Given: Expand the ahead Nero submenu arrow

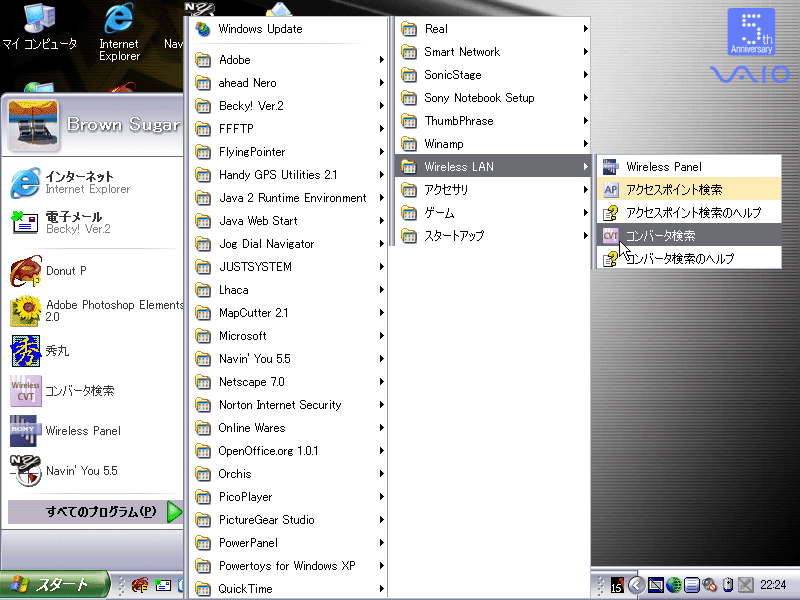Looking at the screenshot, I should coord(382,83).
